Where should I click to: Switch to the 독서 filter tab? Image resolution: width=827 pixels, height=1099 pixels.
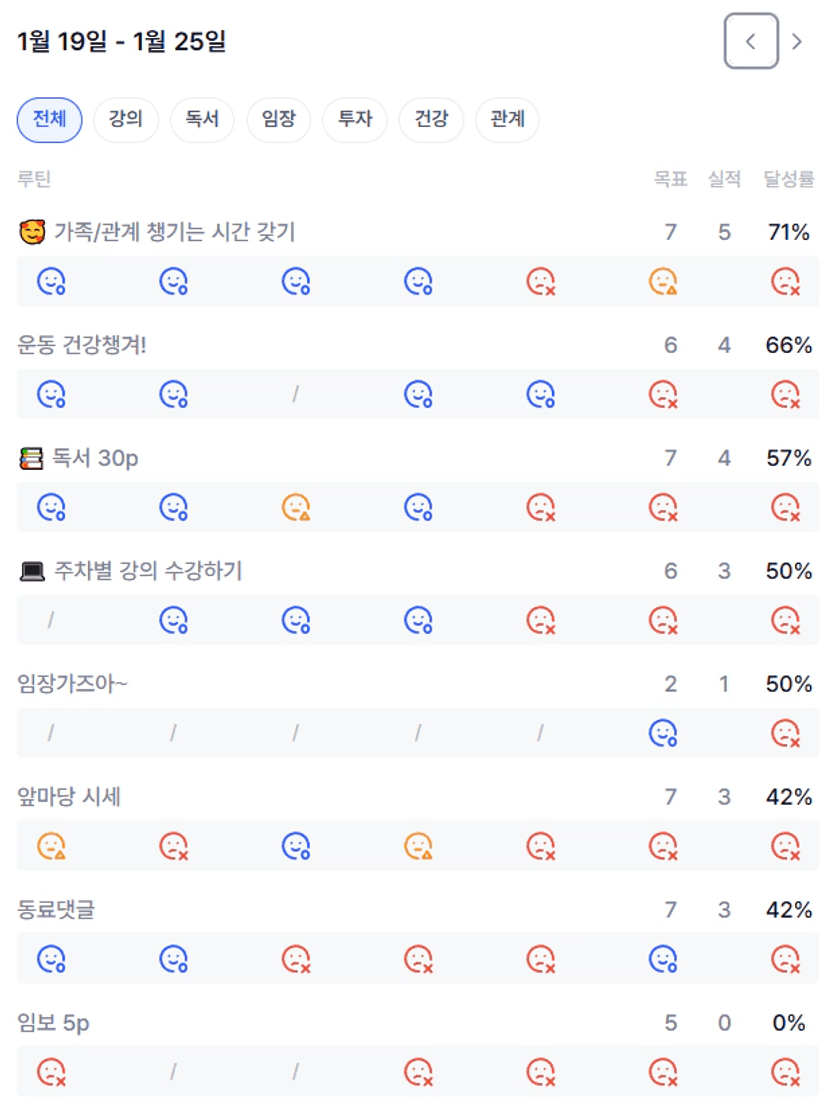(x=202, y=120)
